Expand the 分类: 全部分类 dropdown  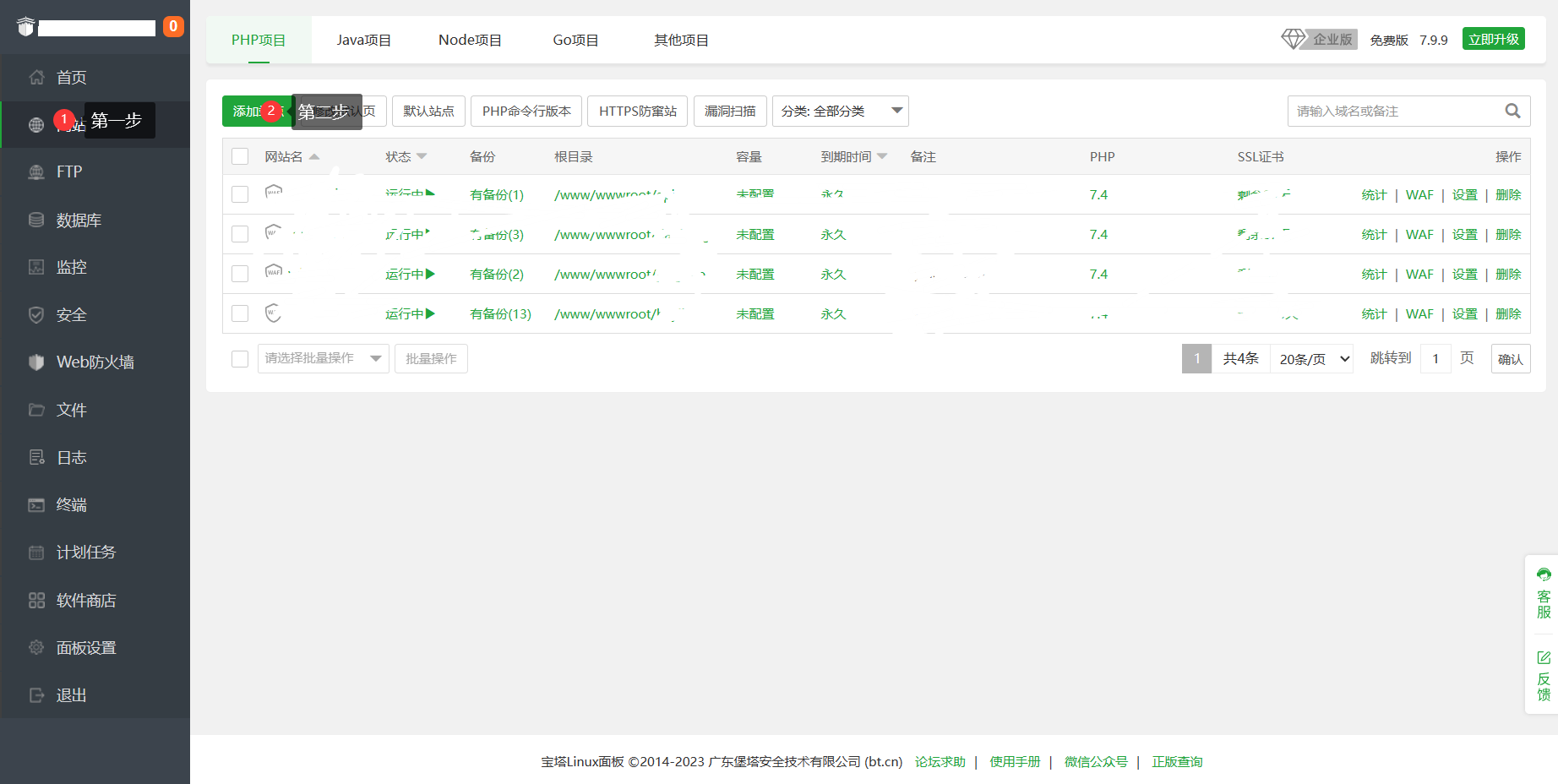point(841,111)
